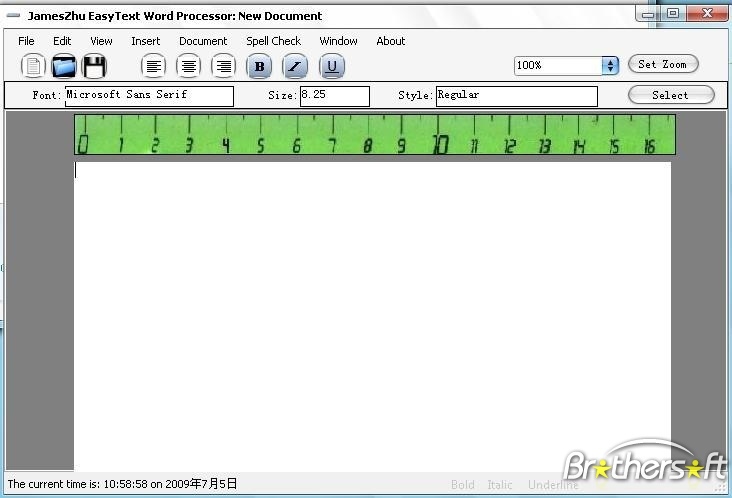Click the Italic indicator in status bar

[500, 485]
